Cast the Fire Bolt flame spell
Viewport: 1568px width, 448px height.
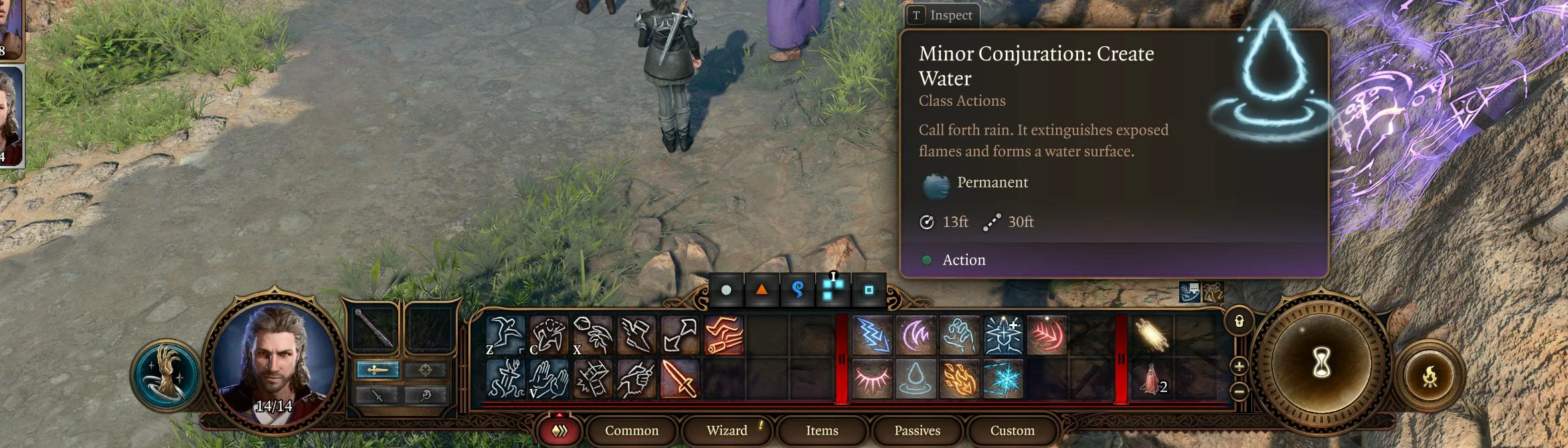959,378
